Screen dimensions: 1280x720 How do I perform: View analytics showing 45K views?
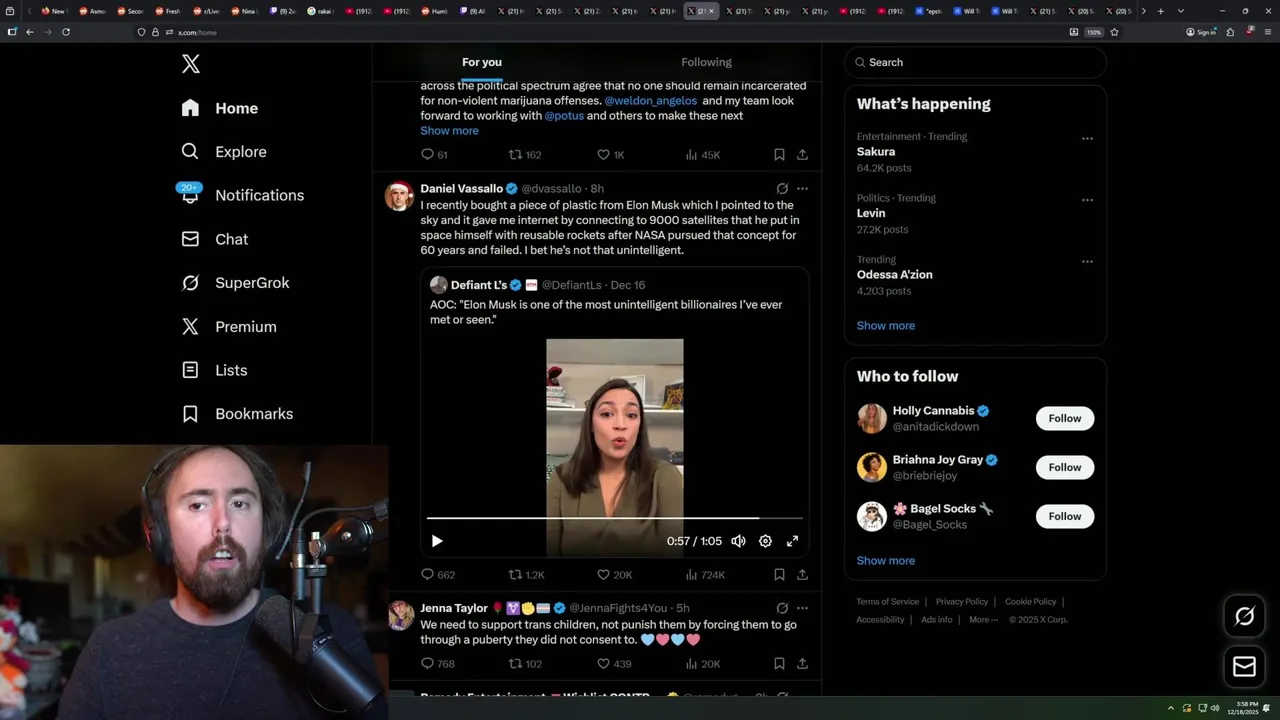(702, 155)
